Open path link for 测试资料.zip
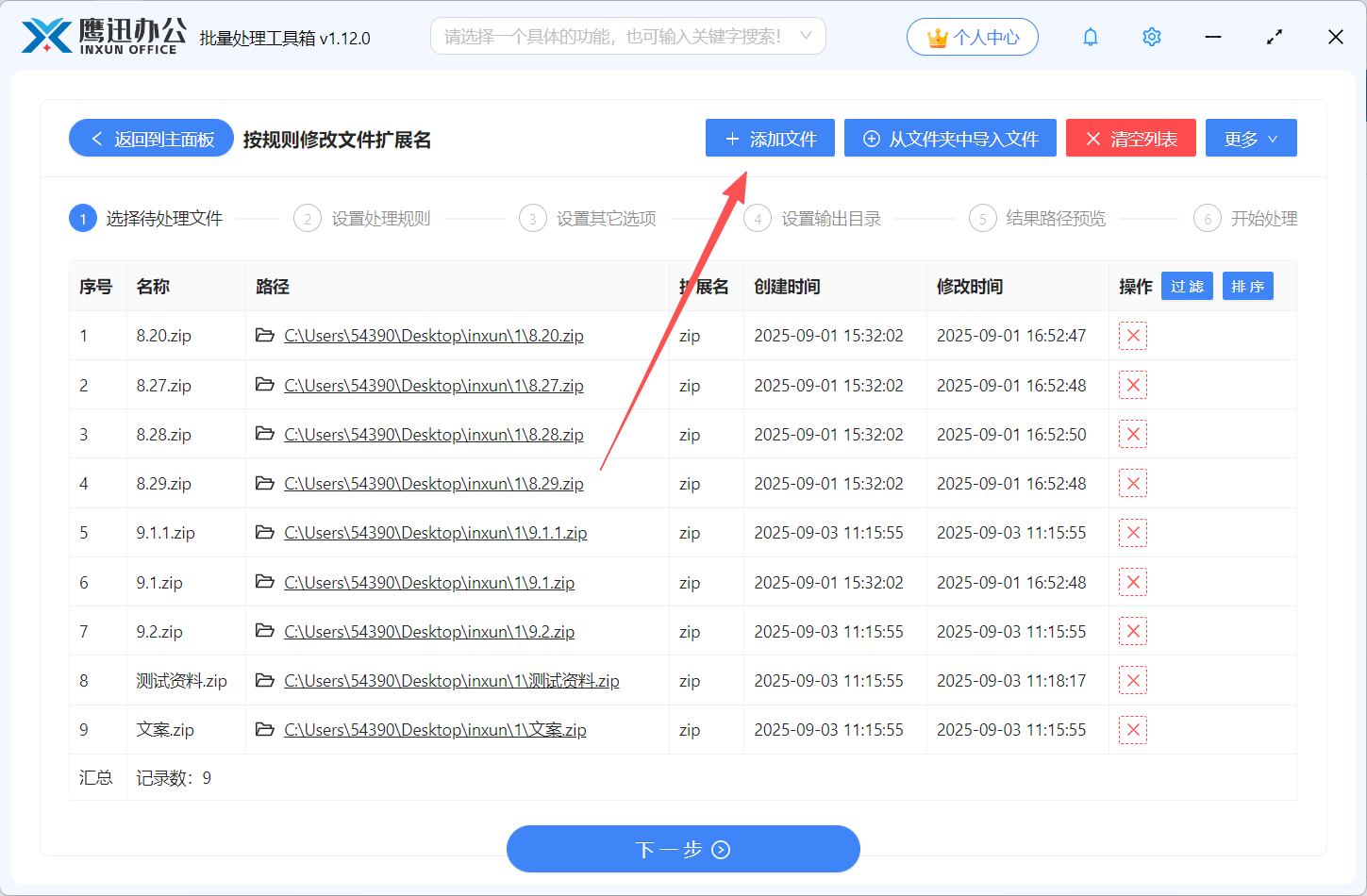This screenshot has width=1367, height=896. pos(452,680)
